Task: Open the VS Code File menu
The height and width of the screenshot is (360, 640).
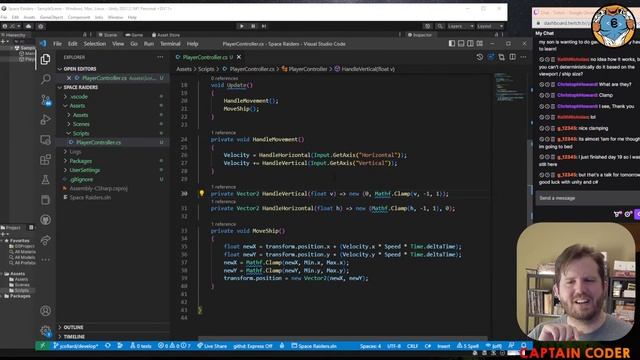Action: [x=58, y=44]
